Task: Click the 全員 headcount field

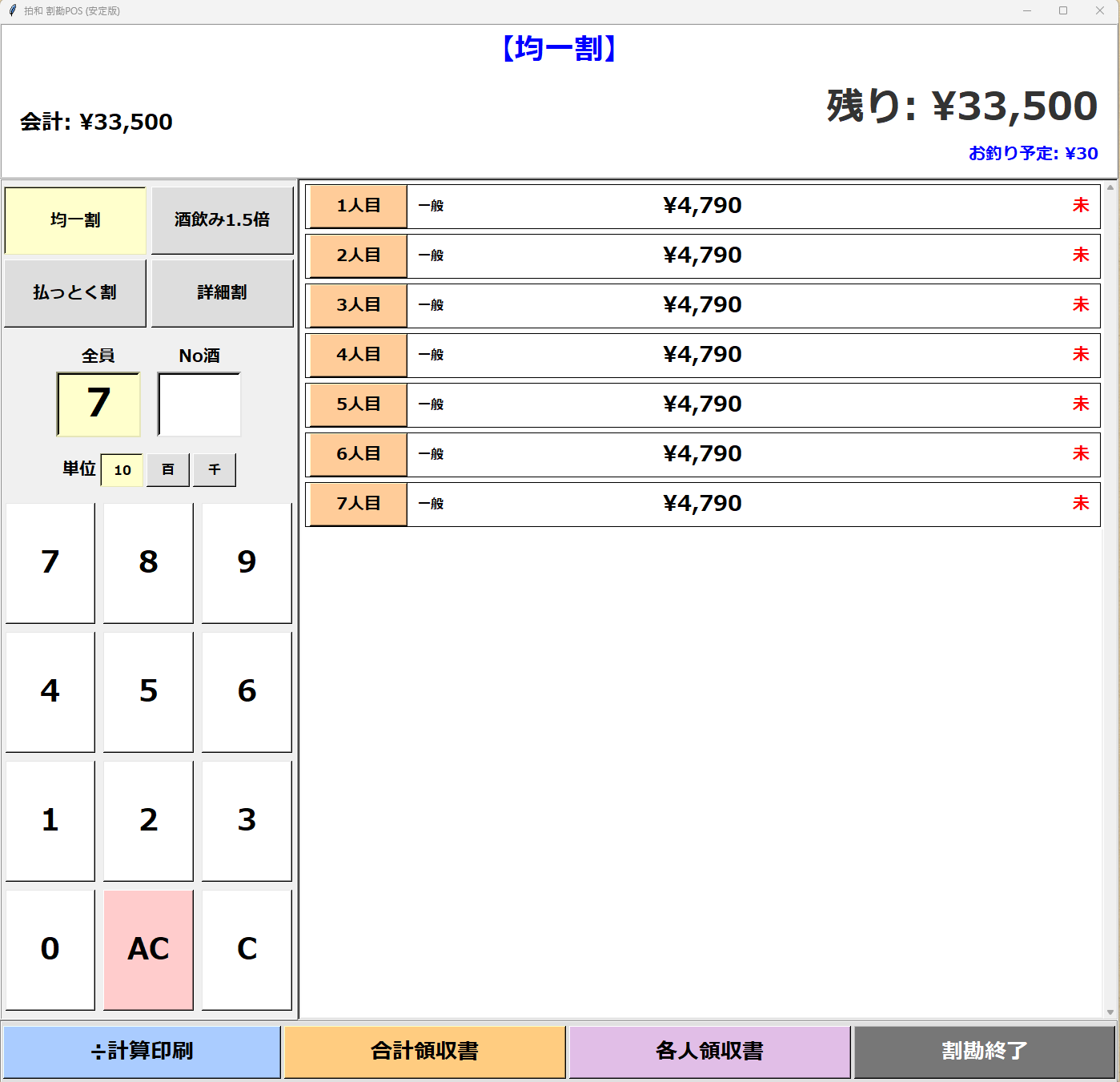Action: pyautogui.click(x=98, y=404)
